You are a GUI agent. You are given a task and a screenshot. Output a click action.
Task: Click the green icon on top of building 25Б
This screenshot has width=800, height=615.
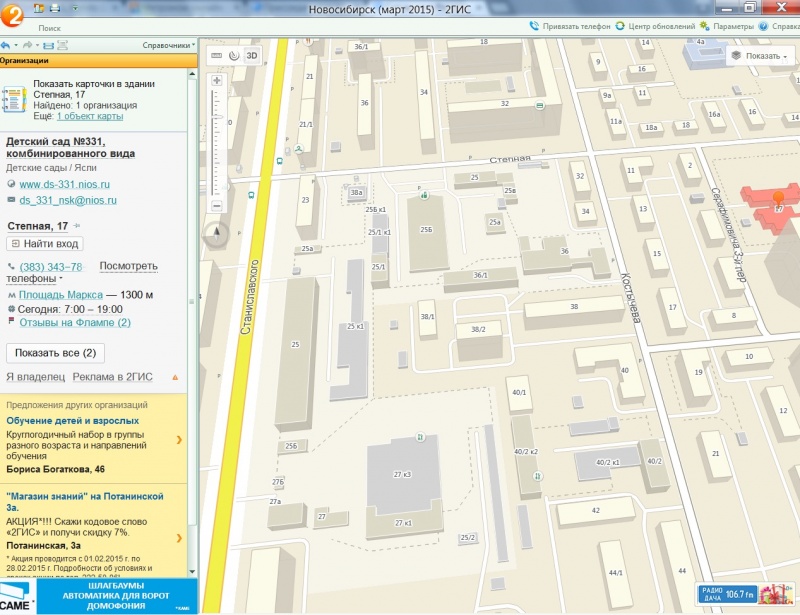pyautogui.click(x=423, y=194)
